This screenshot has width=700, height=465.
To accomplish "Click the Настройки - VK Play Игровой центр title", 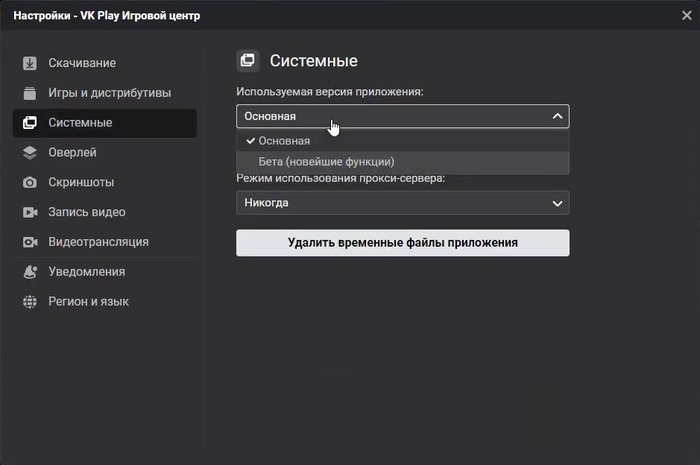I will pos(107,16).
